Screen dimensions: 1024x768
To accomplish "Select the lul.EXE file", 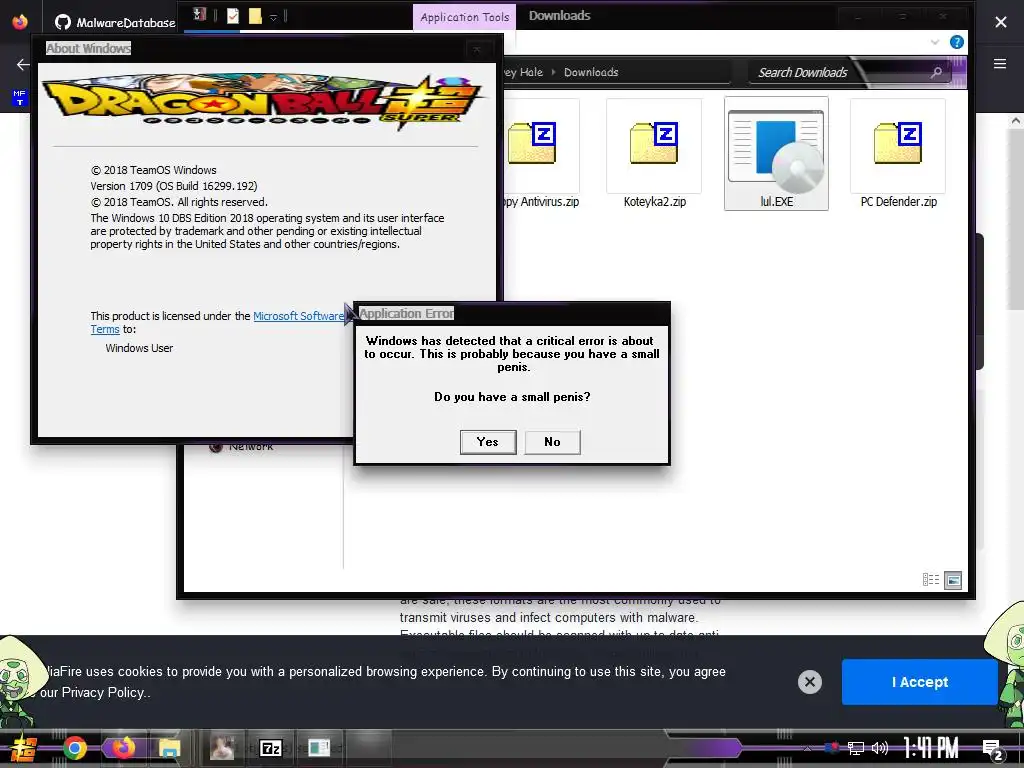I will click(776, 153).
